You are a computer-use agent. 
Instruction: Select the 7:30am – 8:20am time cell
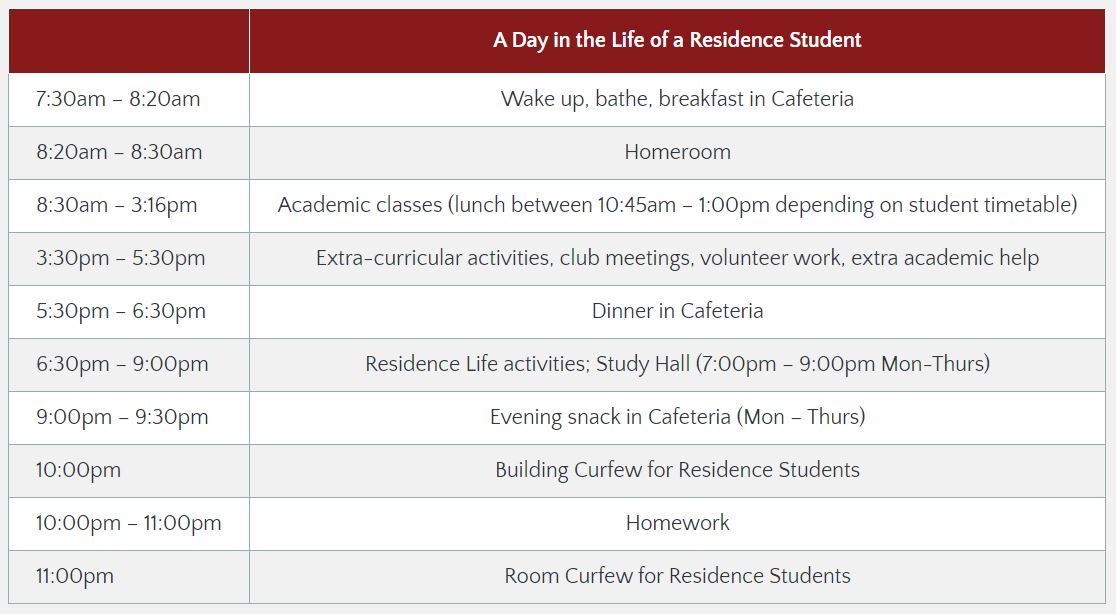click(118, 99)
